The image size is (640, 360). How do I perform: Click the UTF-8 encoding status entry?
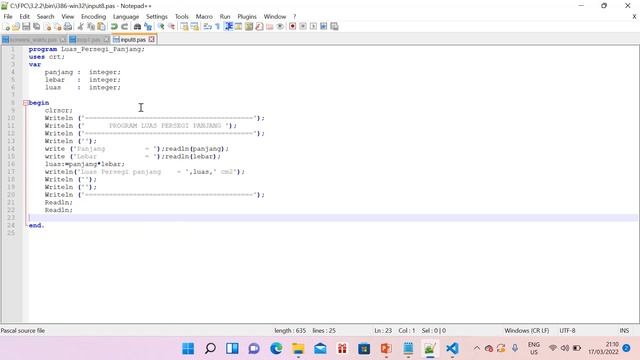(567, 331)
